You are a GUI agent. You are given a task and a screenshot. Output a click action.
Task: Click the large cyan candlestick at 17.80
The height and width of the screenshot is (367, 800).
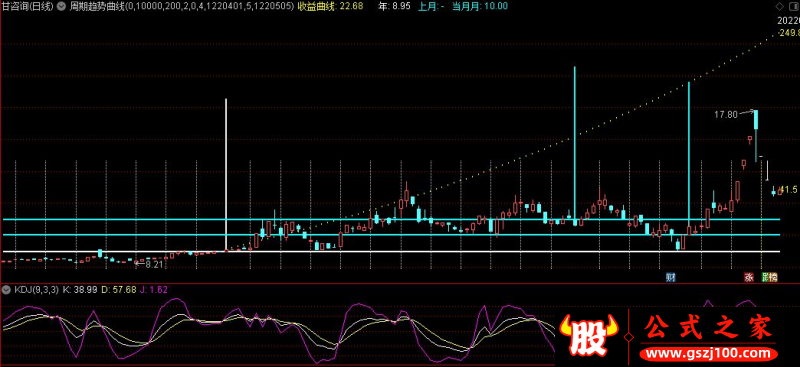(x=756, y=120)
